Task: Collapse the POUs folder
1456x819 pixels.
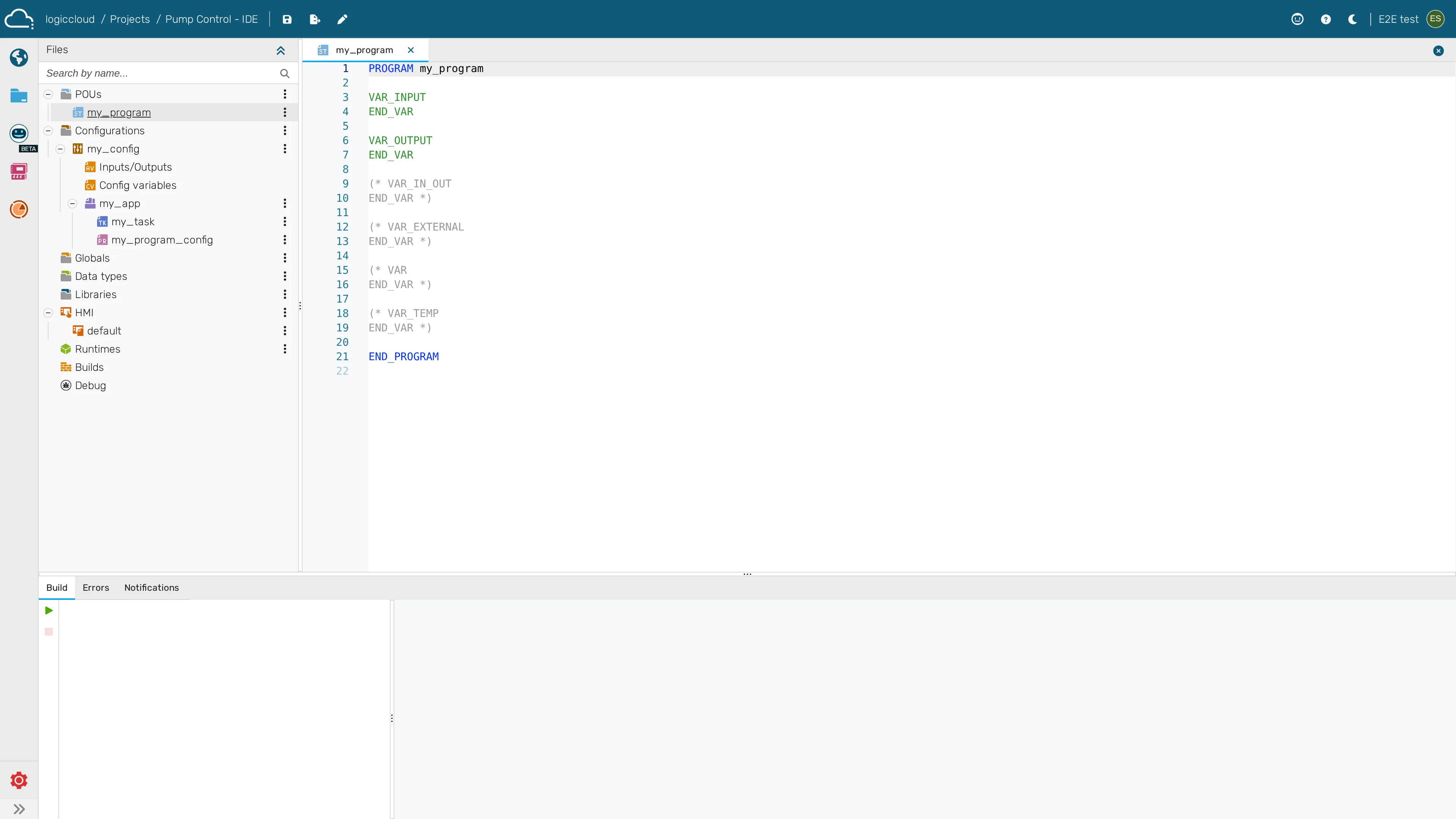Action: [x=48, y=94]
